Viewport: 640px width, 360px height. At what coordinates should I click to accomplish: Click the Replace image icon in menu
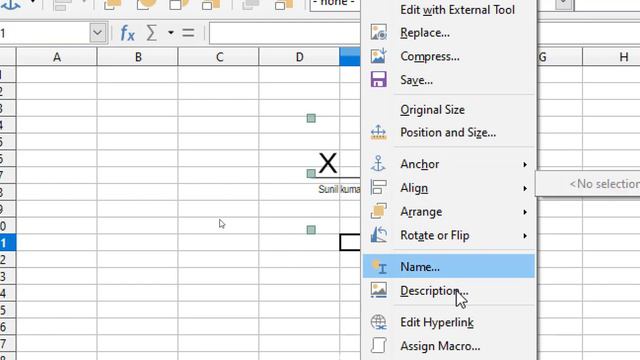click(378, 33)
